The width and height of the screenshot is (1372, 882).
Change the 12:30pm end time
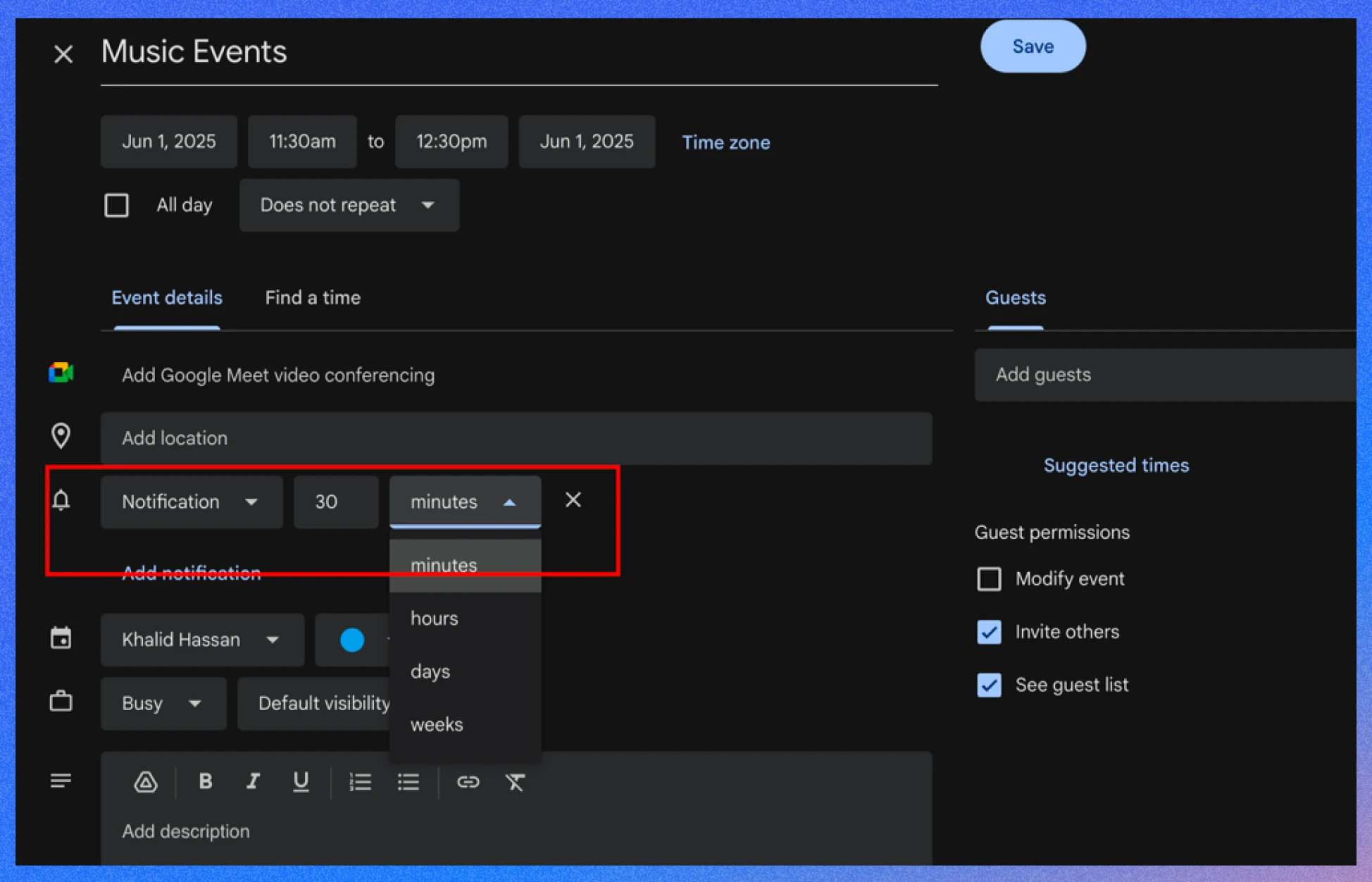(x=451, y=142)
